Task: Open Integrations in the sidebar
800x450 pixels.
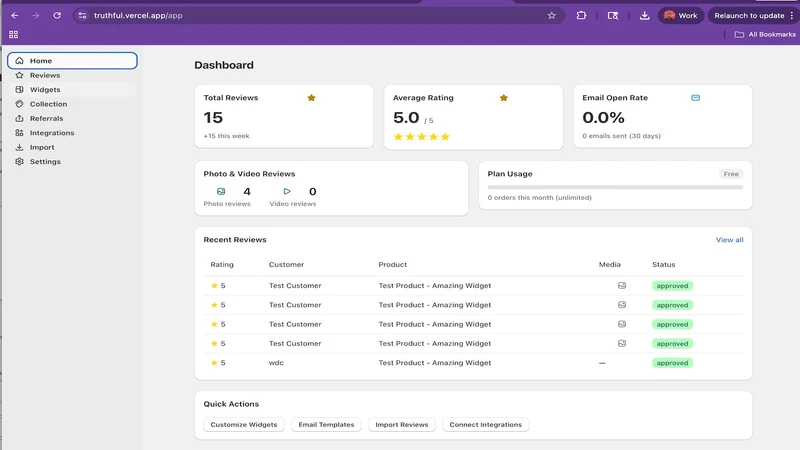Action: 72,133
